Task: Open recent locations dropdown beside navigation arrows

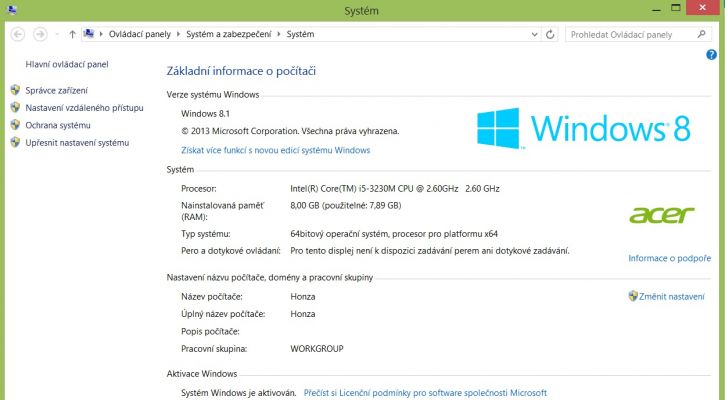Action: coord(57,34)
